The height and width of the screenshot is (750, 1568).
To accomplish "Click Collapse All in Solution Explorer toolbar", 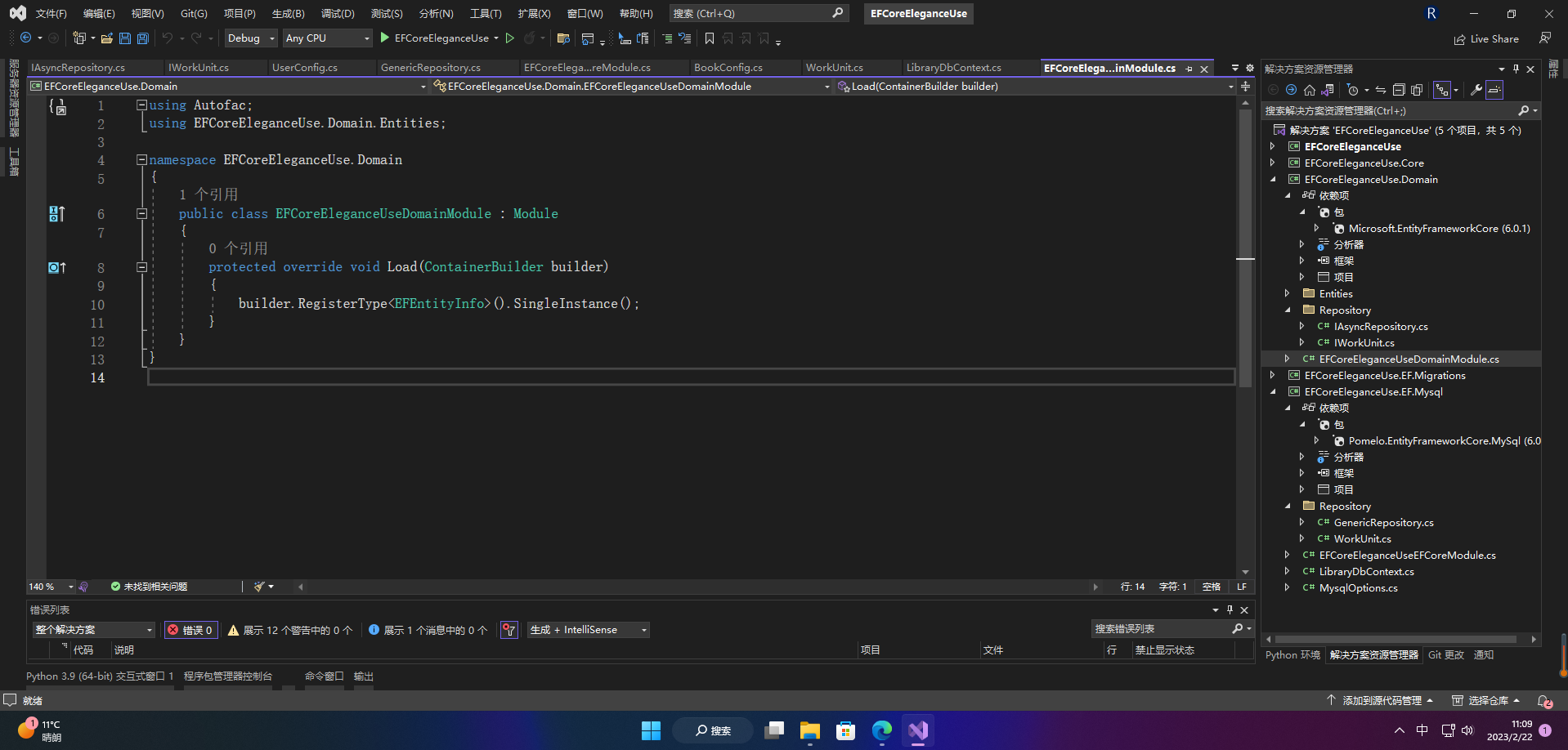I will pyautogui.click(x=1399, y=90).
